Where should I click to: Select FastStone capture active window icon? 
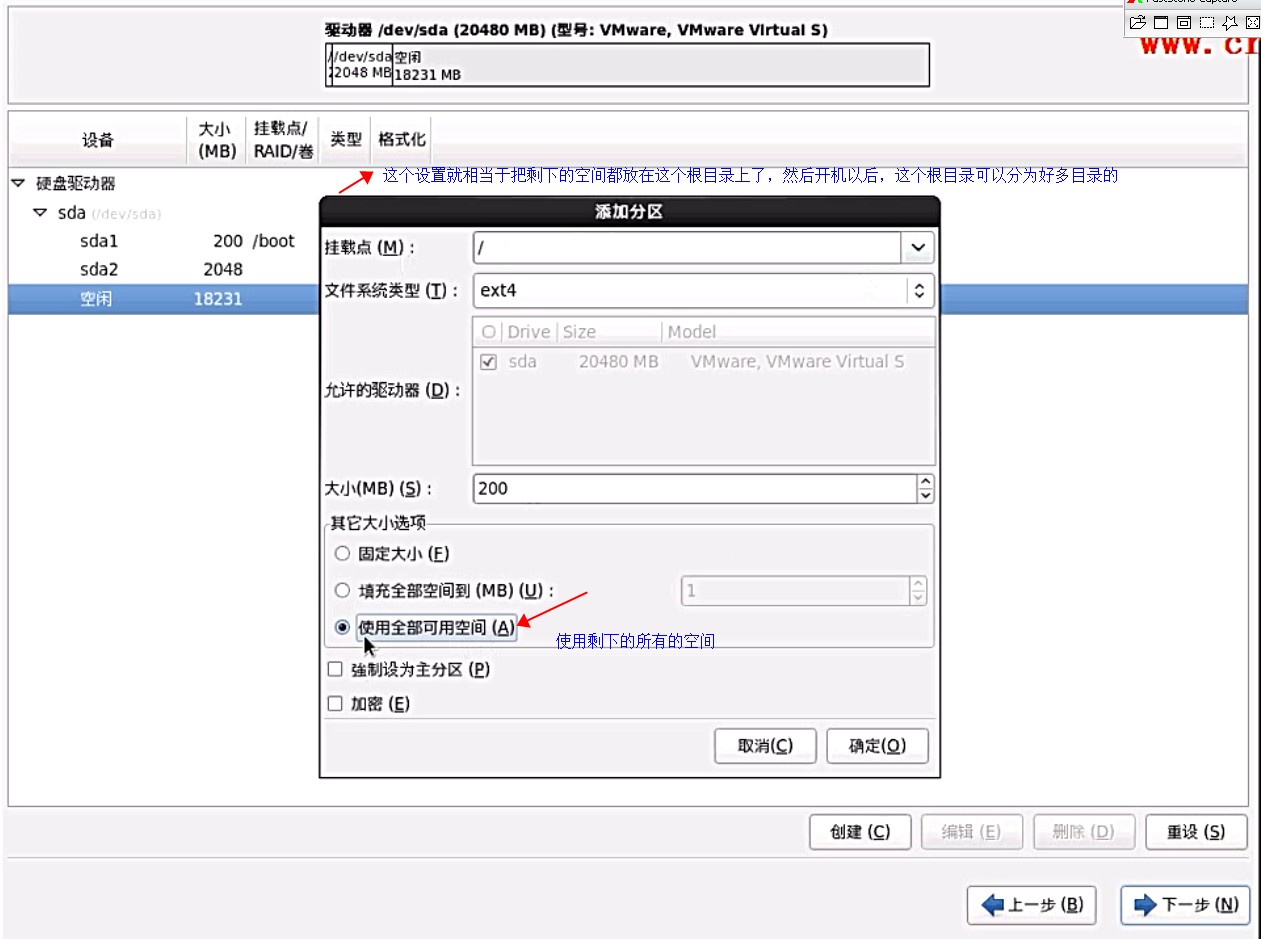pos(1161,22)
